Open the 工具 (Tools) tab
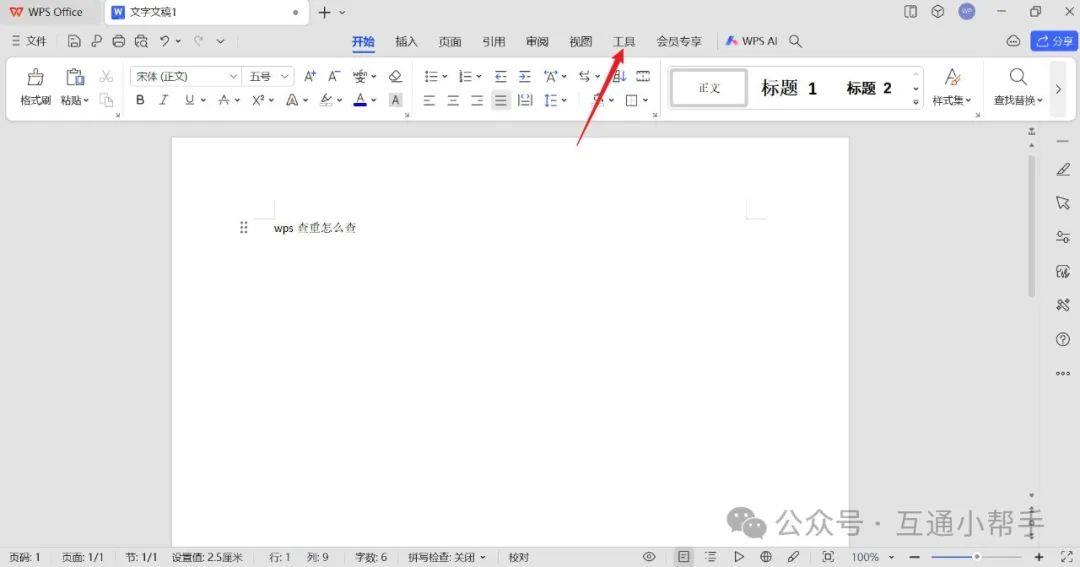The image size is (1080, 567). (x=624, y=41)
